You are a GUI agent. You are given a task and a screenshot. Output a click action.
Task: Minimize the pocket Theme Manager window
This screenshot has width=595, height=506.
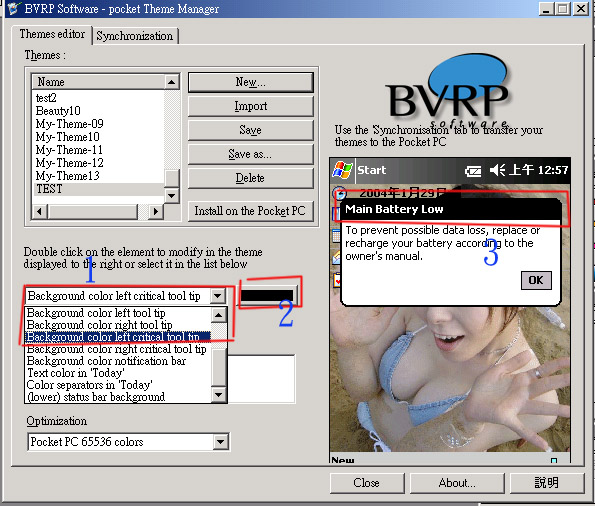click(x=546, y=8)
